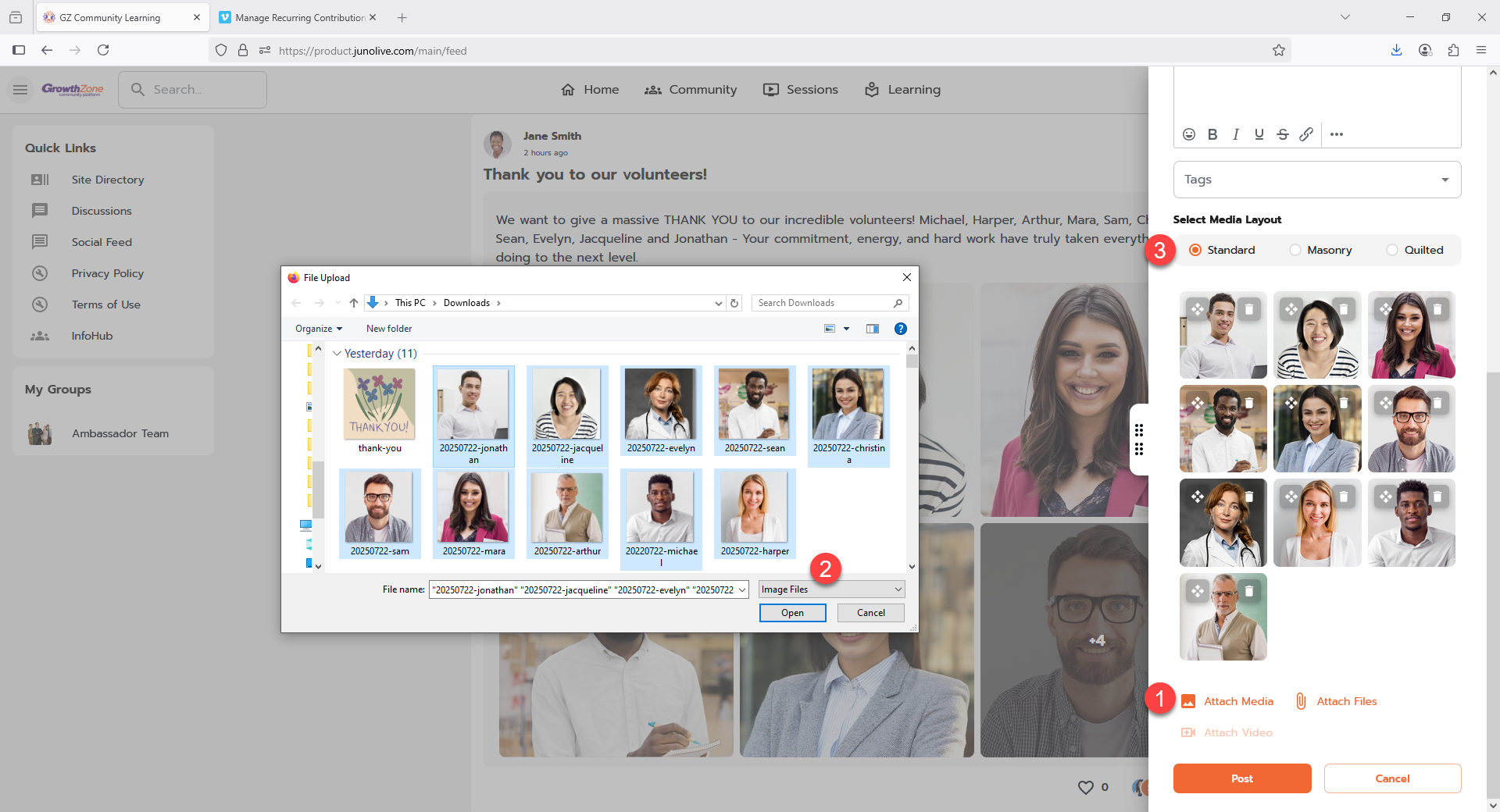Open the Learning navigation item
The image size is (1500, 812).
(x=902, y=90)
